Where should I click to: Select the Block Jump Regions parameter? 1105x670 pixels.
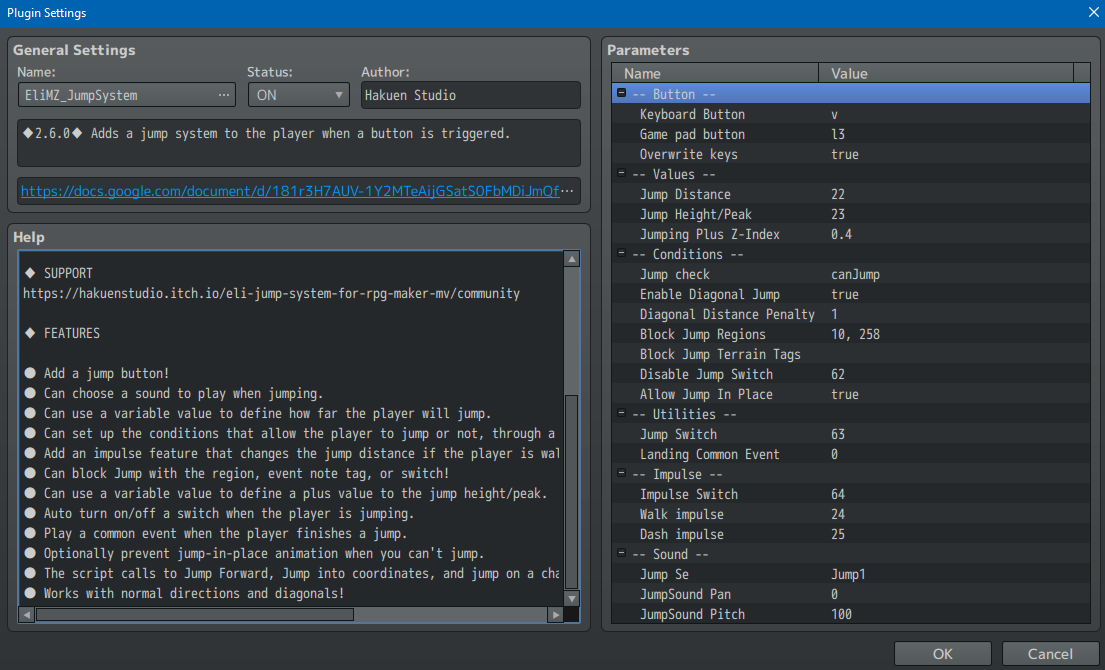[x=851, y=334]
